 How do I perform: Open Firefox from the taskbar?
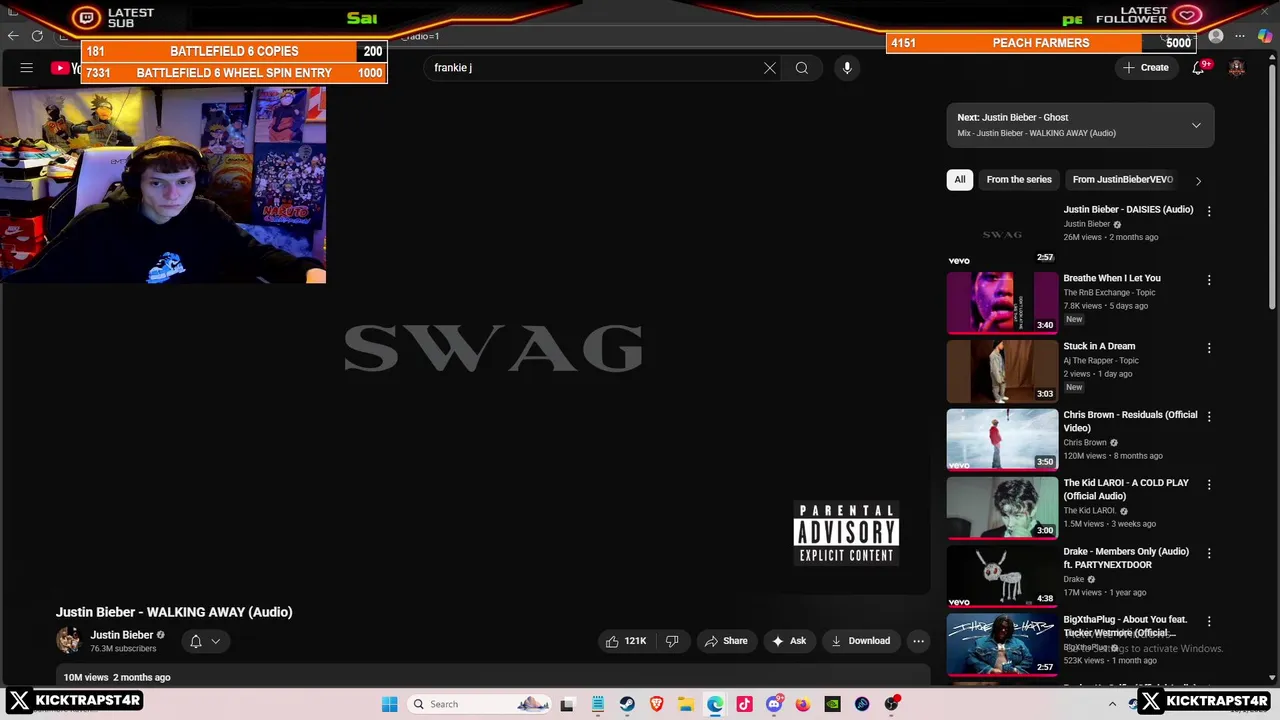point(803,704)
